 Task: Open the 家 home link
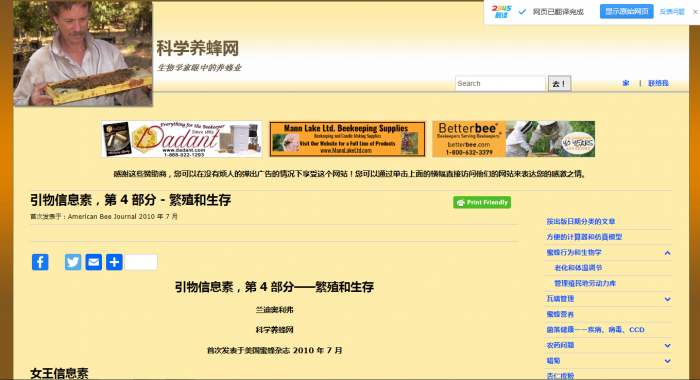[x=626, y=83]
